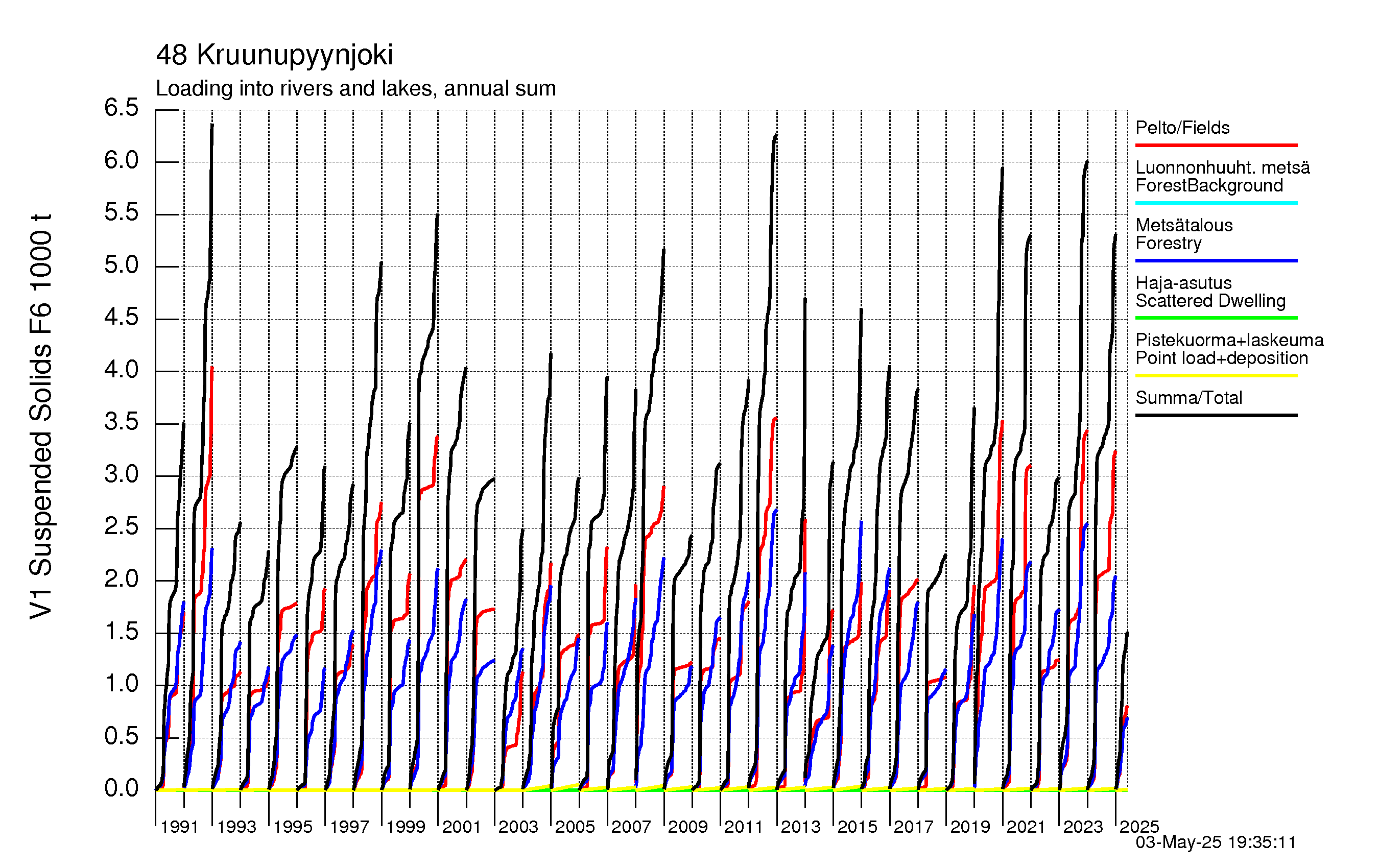
Task: Click the x-axis year label 2007
Action: tap(631, 827)
